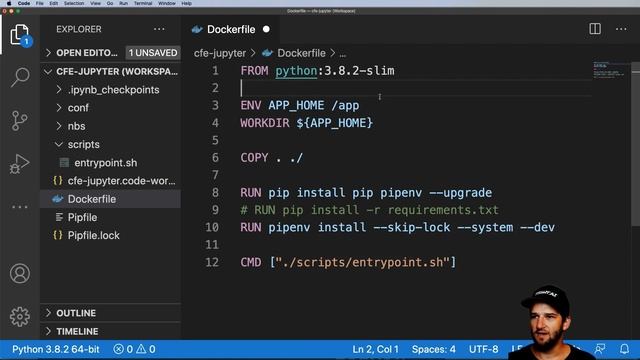Open the Terminal menu

[143, 3]
